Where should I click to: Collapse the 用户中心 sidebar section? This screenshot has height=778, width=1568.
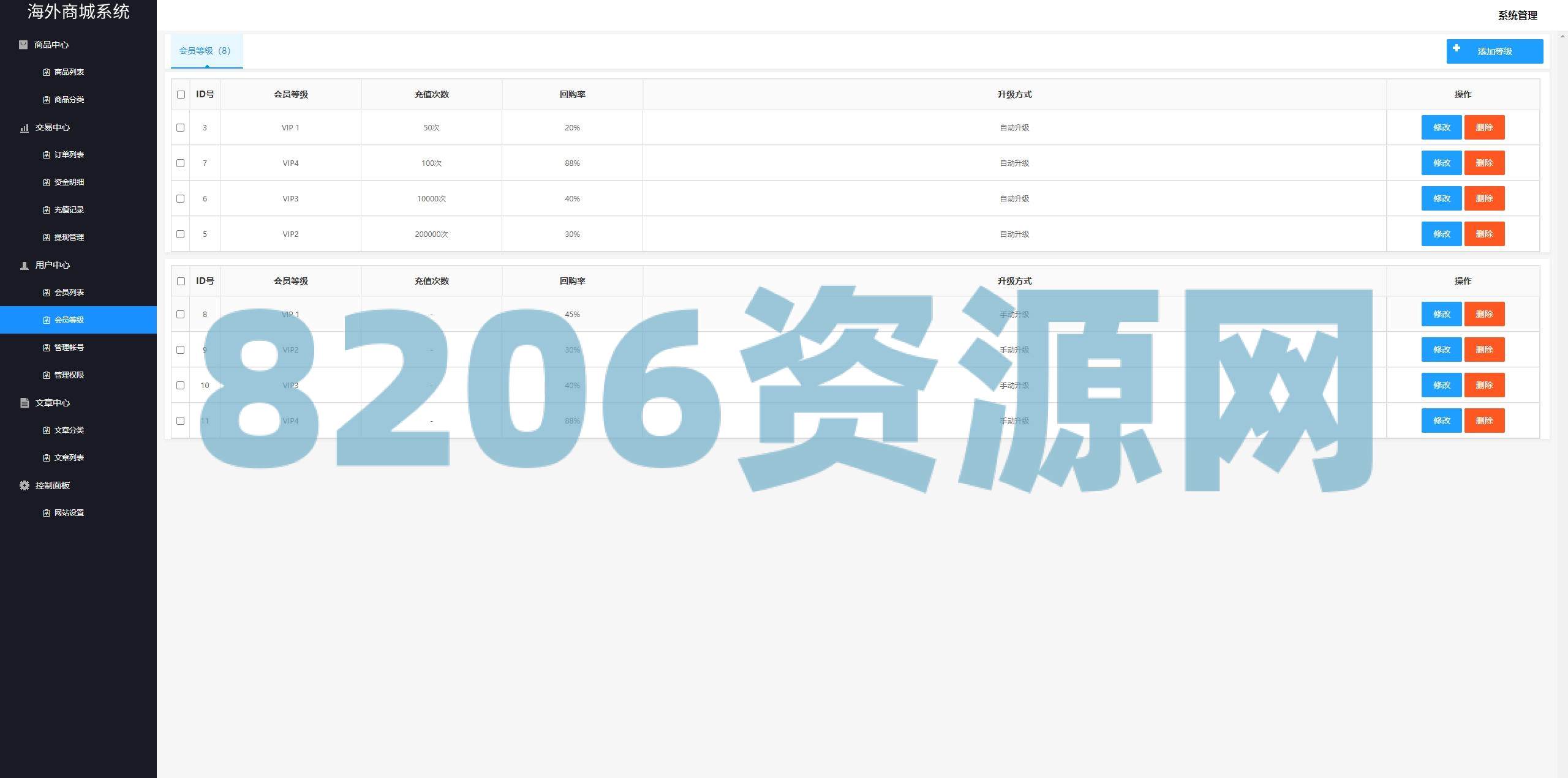click(53, 265)
